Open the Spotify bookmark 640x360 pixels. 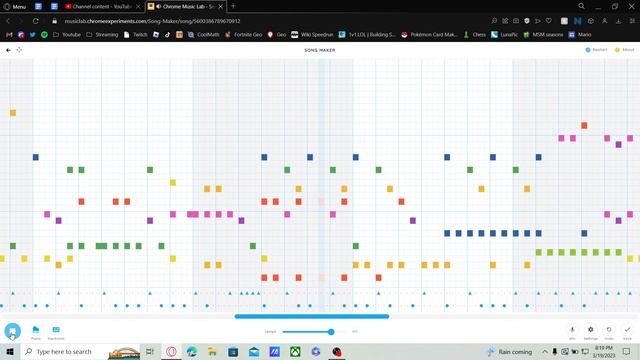(x=44, y=35)
